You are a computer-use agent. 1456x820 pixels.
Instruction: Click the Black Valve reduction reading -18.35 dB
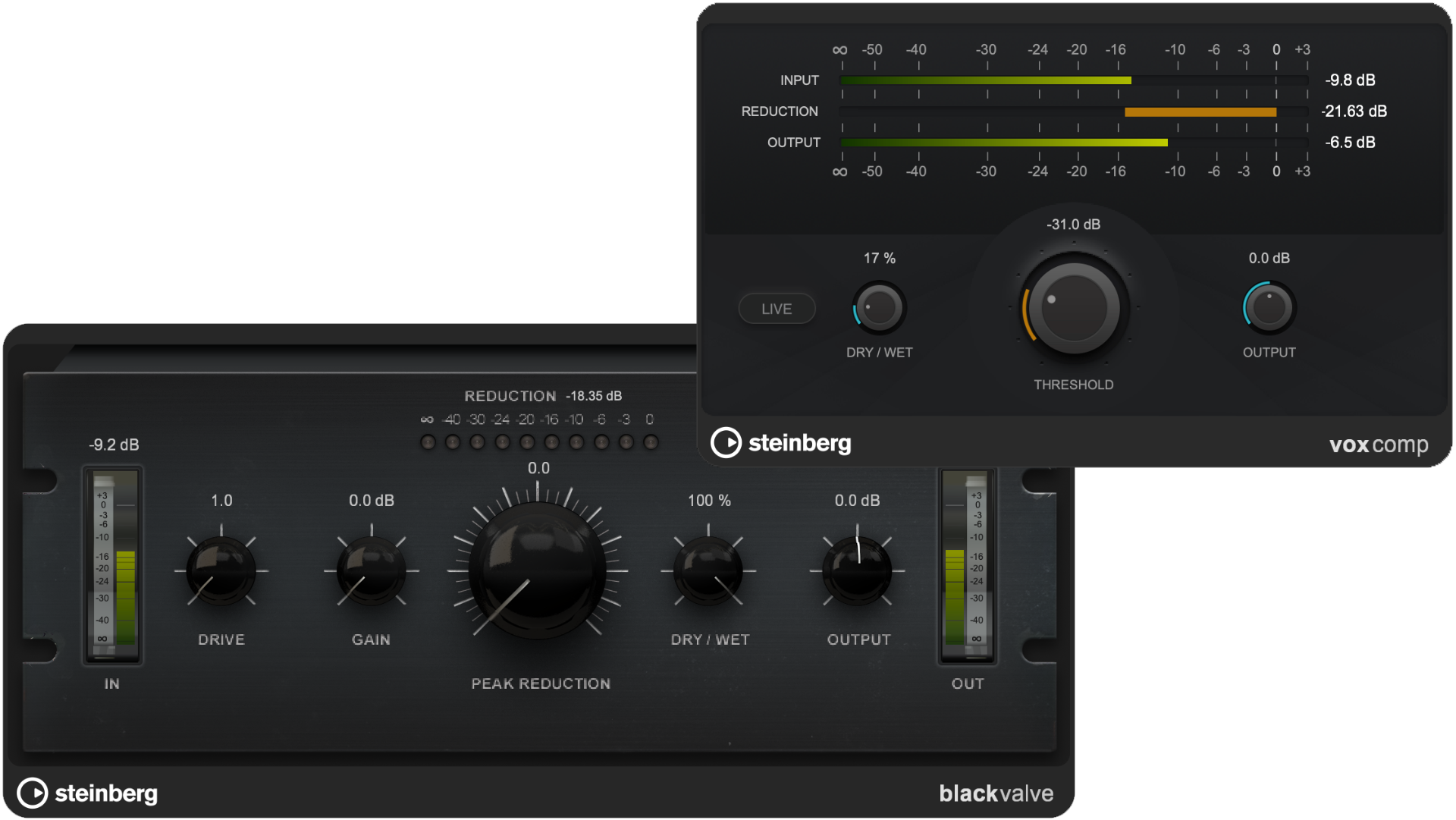(594, 396)
